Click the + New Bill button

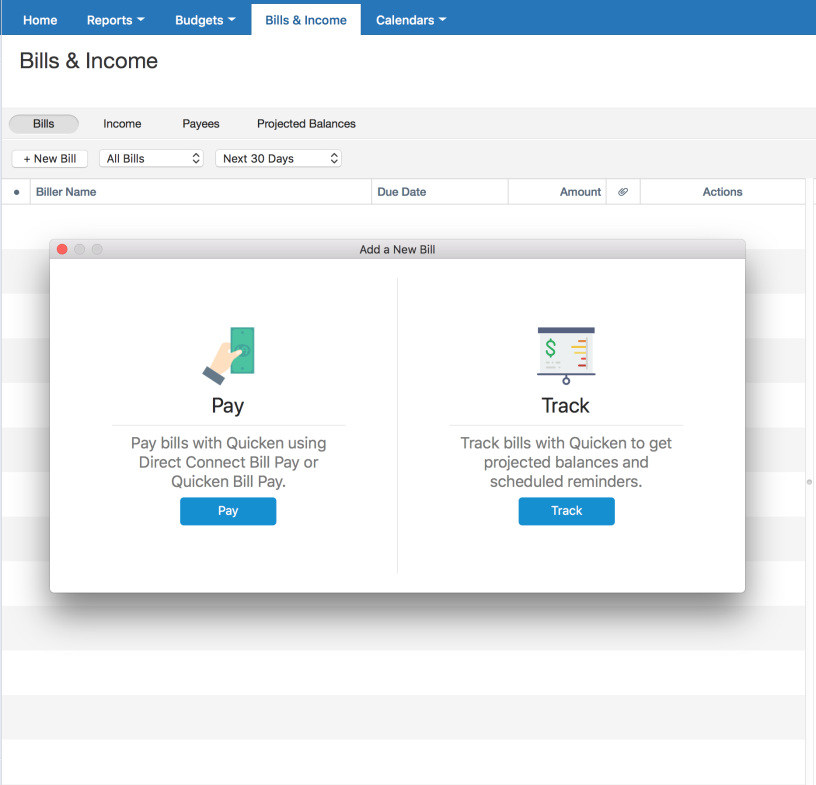50,159
